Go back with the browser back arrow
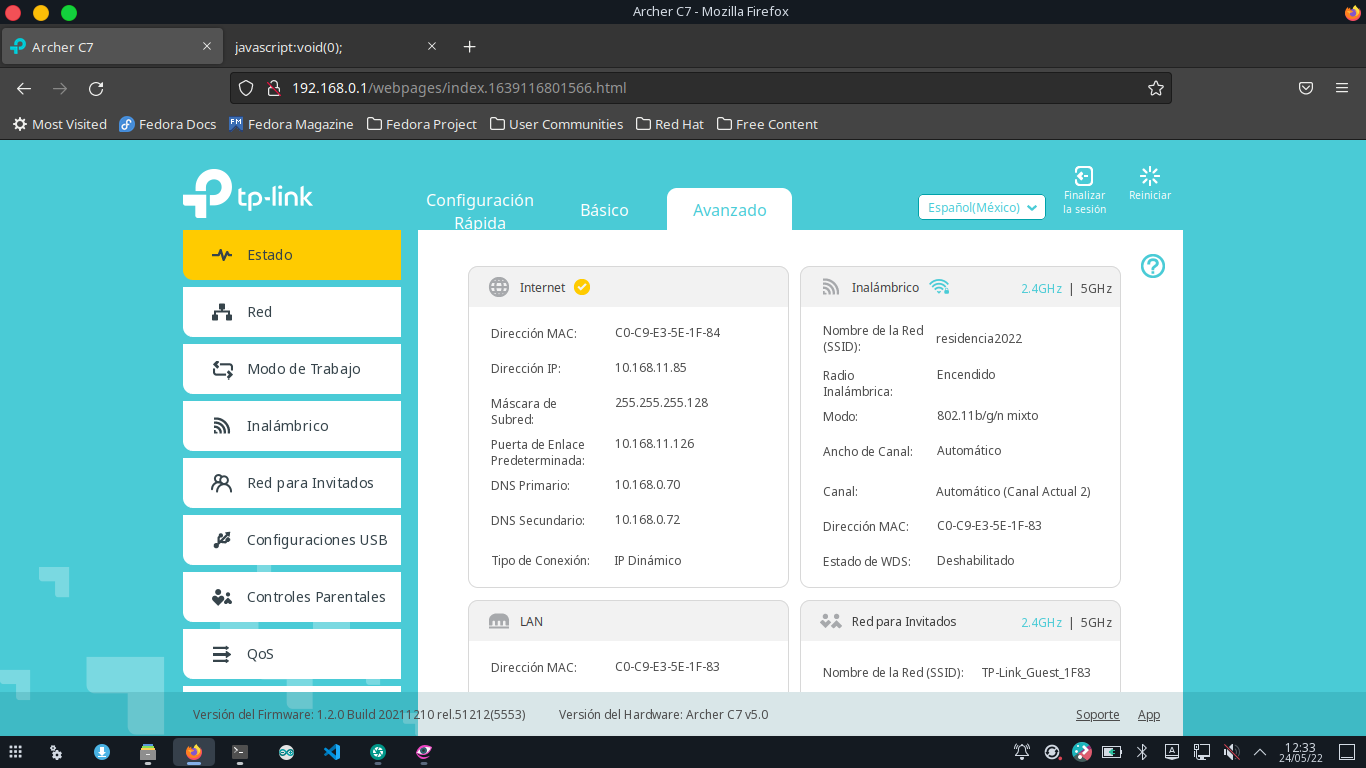 24,88
